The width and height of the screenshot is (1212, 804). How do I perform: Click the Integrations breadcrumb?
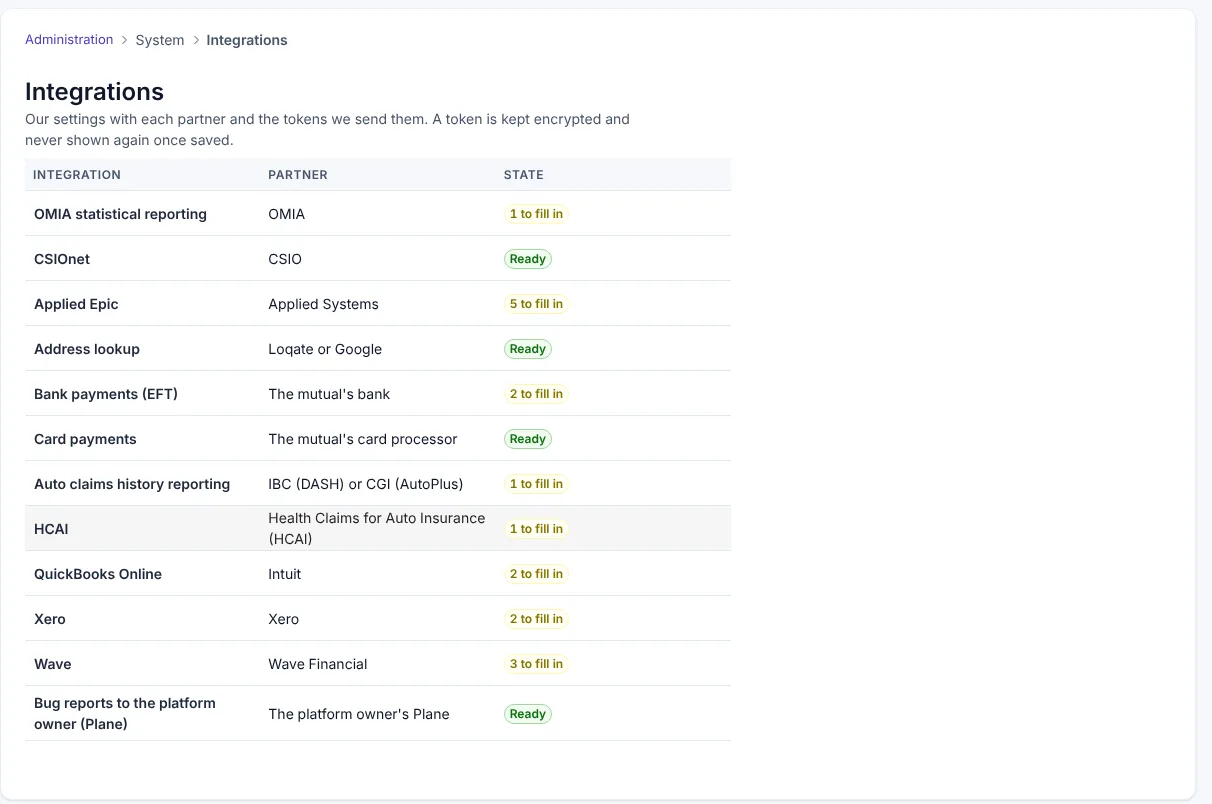pos(247,40)
